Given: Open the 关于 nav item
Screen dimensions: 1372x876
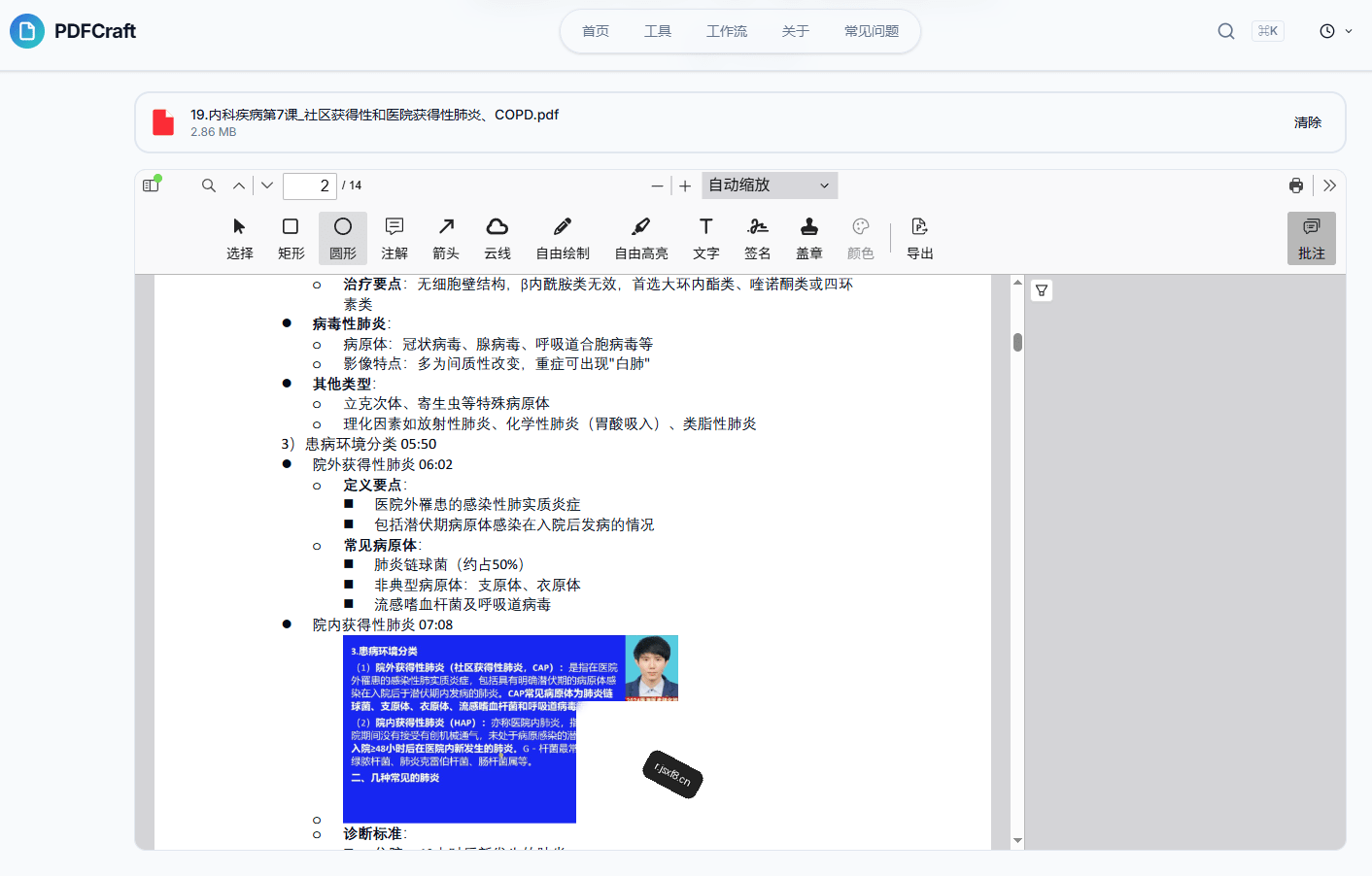Looking at the screenshot, I should pyautogui.click(x=796, y=31).
